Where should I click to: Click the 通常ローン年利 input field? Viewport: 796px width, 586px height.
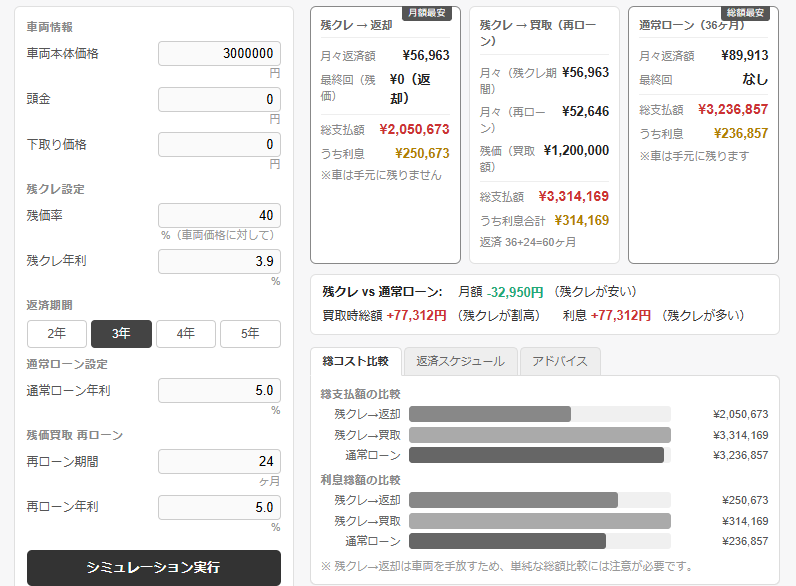click(219, 391)
